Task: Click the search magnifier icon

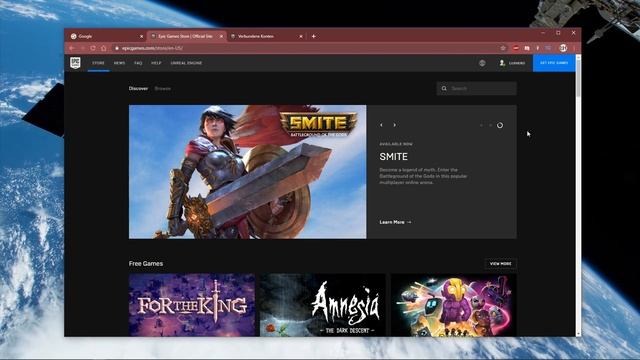Action: click(x=444, y=89)
